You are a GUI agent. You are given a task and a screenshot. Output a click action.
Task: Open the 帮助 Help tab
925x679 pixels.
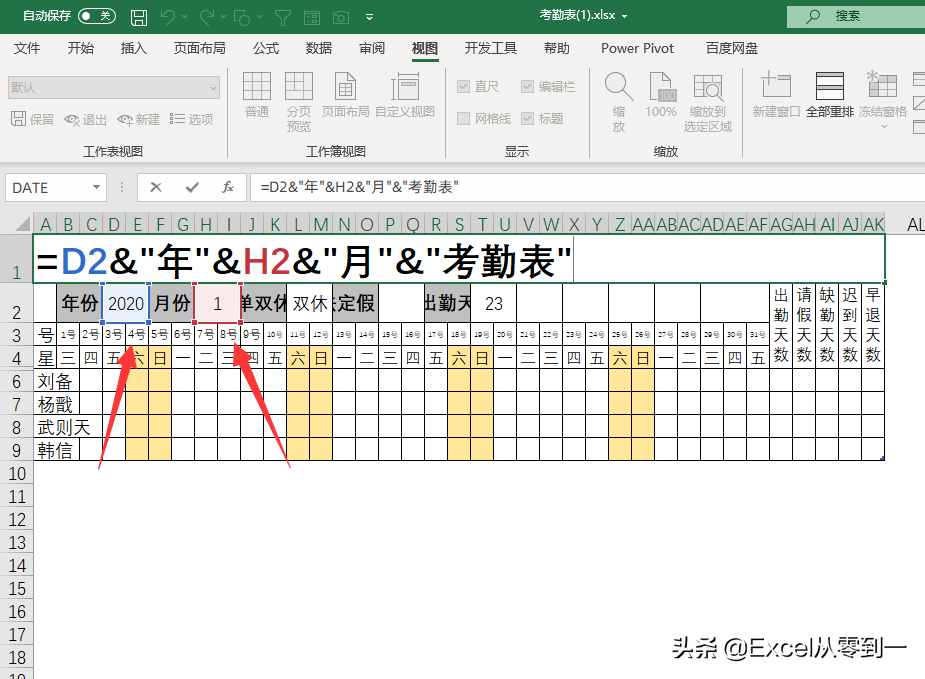point(556,48)
